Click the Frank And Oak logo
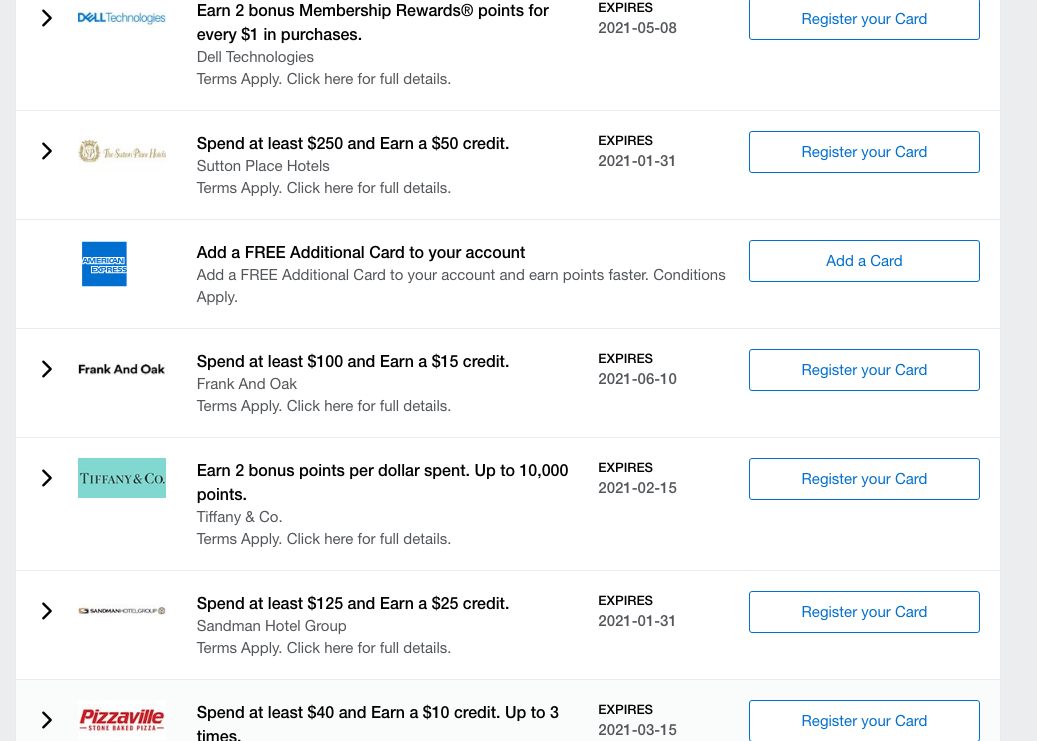Viewport: 1037px width, 741px height. point(122,369)
